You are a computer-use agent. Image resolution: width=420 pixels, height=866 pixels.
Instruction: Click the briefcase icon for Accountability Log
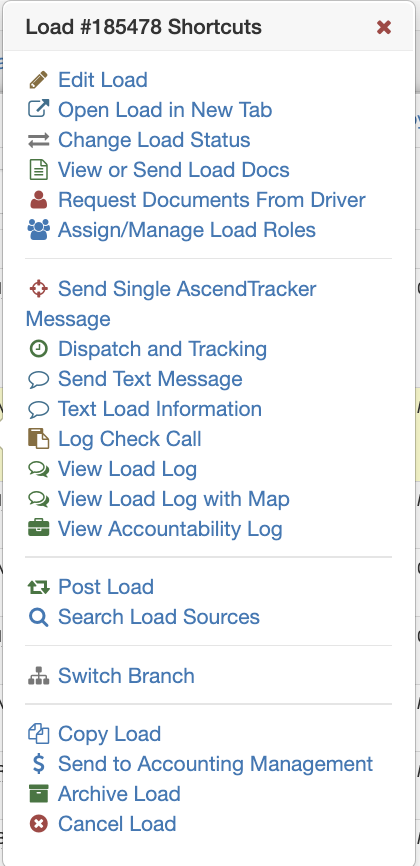point(38,529)
